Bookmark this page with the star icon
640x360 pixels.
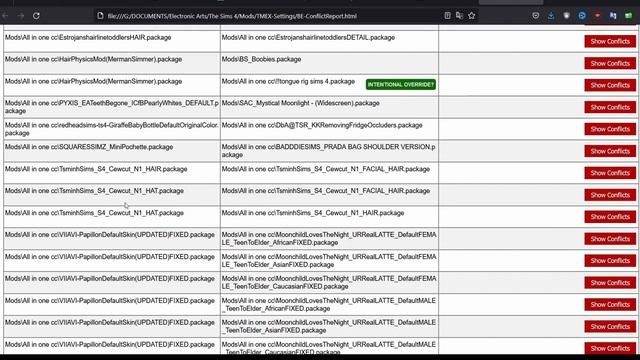tap(472, 16)
